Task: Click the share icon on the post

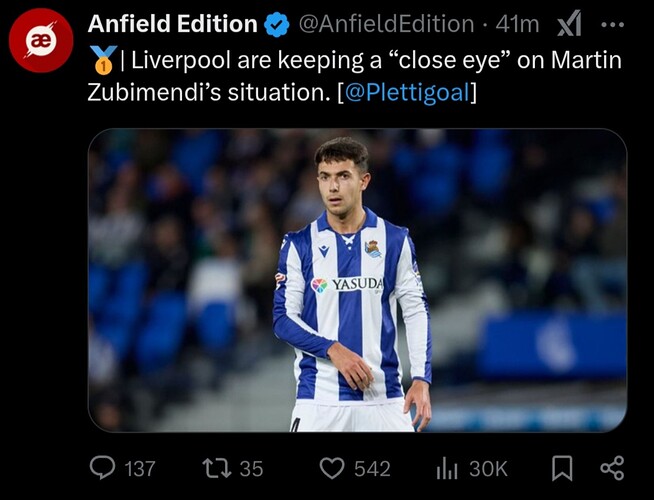Action: [x=612, y=467]
